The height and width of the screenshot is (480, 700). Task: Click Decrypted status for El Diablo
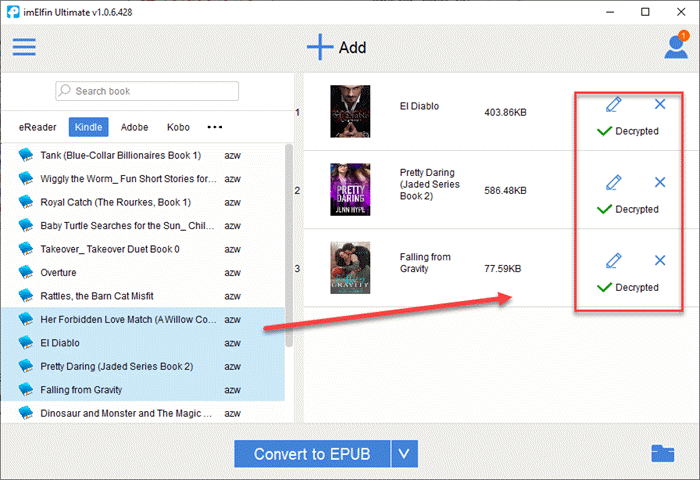[628, 131]
